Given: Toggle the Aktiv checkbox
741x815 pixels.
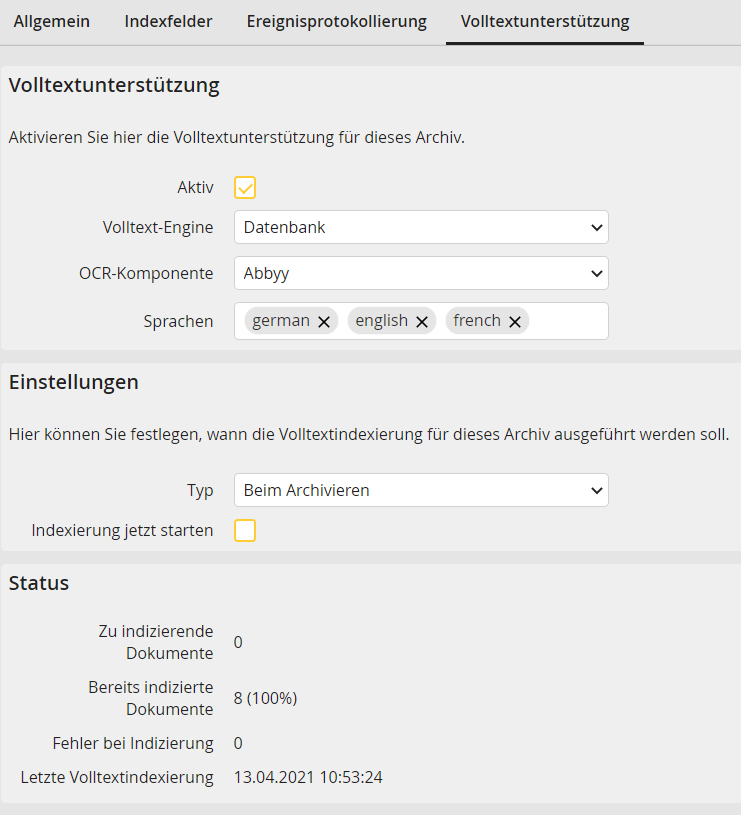Looking at the screenshot, I should pos(244,187).
